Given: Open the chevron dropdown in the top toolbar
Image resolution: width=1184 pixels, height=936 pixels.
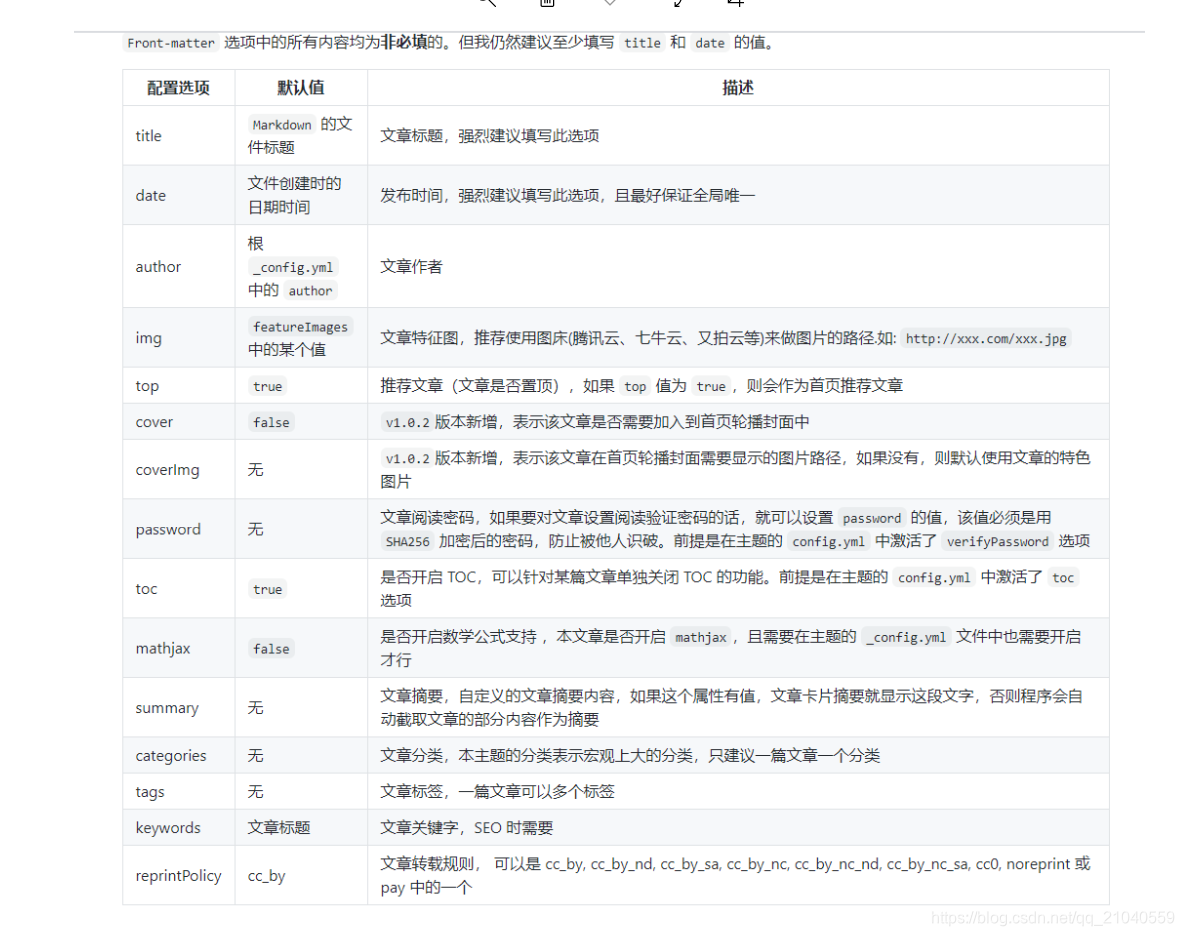Looking at the screenshot, I should [x=610, y=5].
